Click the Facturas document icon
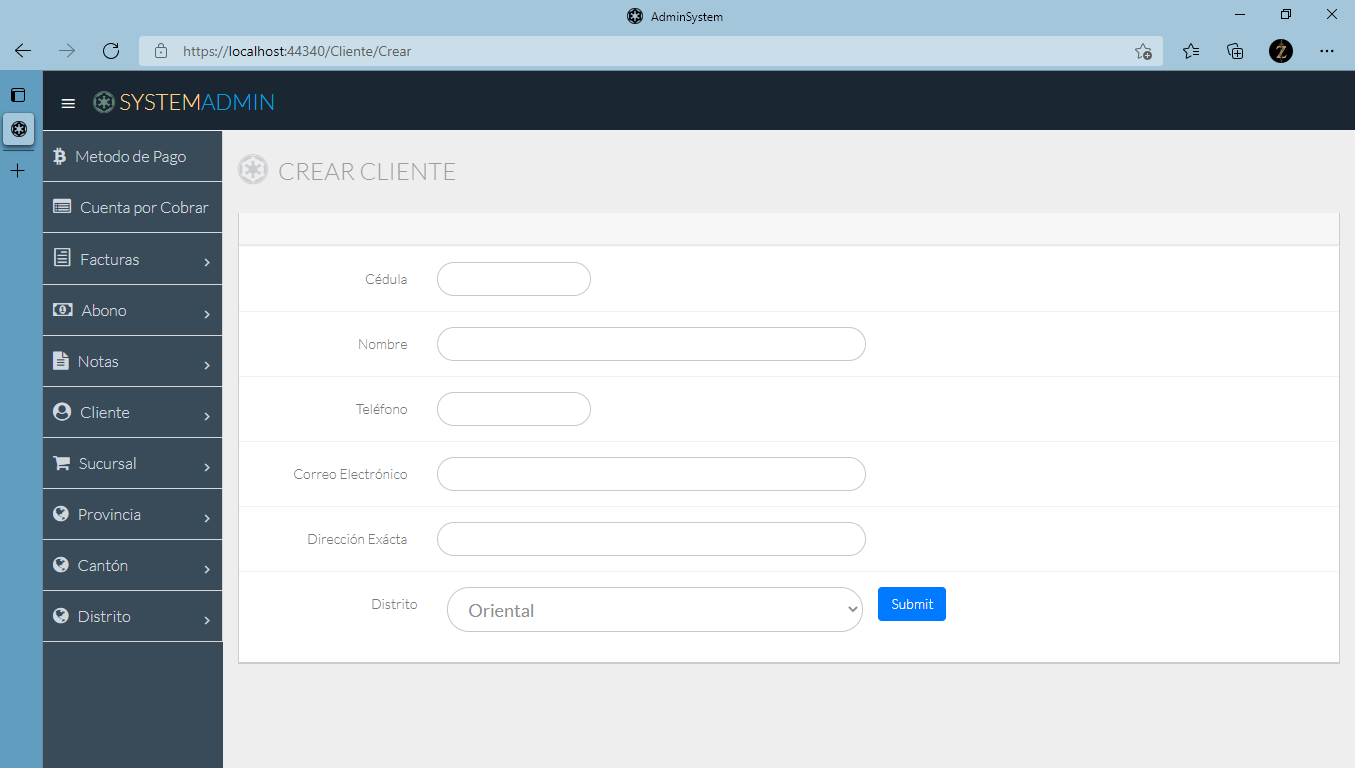1355x768 pixels. tap(62, 258)
